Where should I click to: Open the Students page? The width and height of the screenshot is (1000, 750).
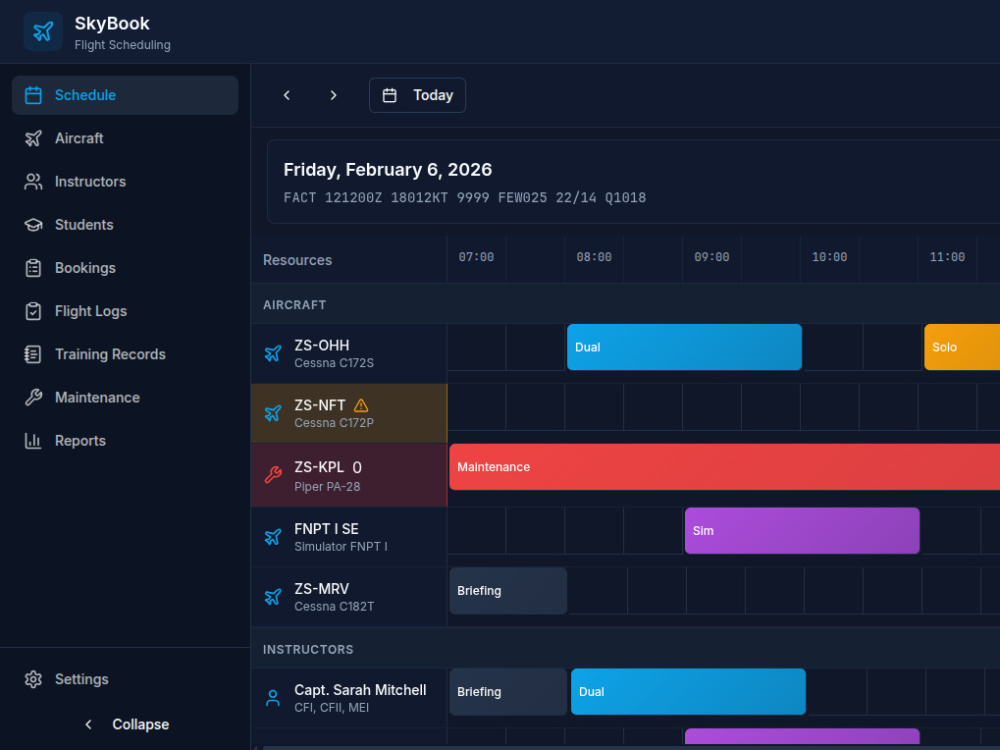[x=125, y=225]
